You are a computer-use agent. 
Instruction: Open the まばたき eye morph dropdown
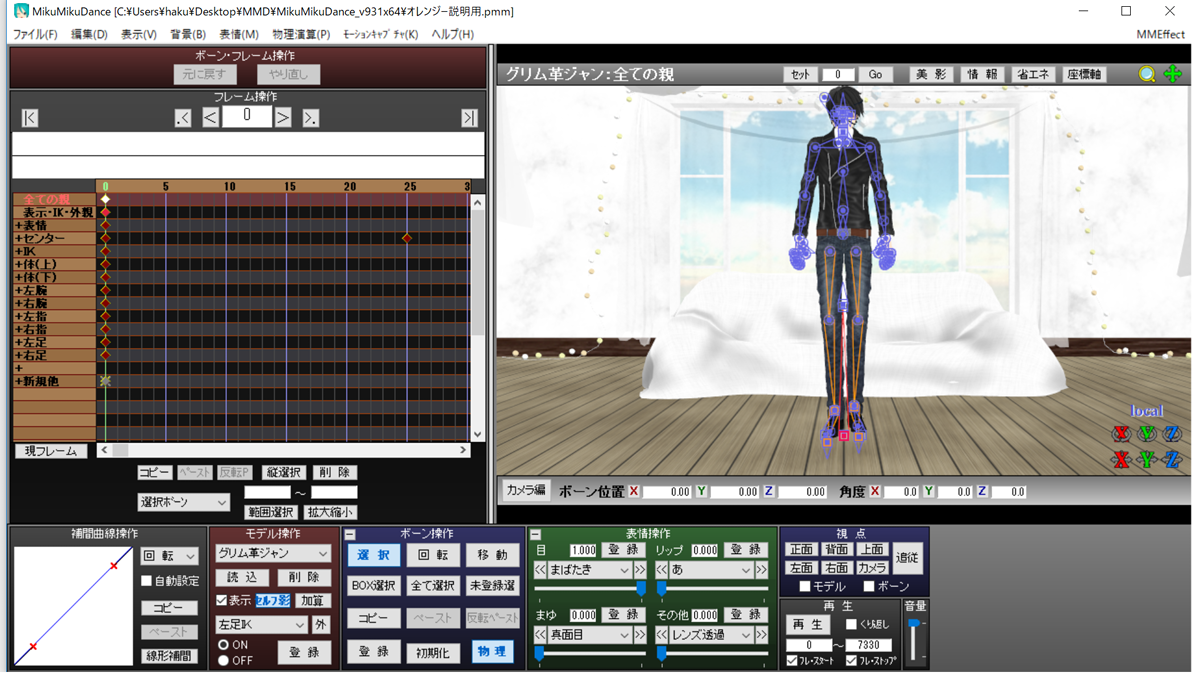point(590,570)
